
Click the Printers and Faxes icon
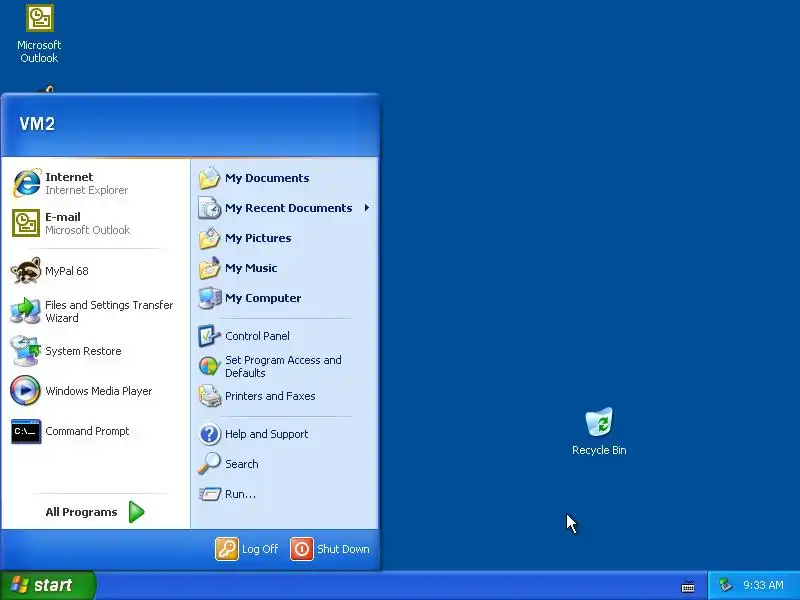click(x=209, y=396)
